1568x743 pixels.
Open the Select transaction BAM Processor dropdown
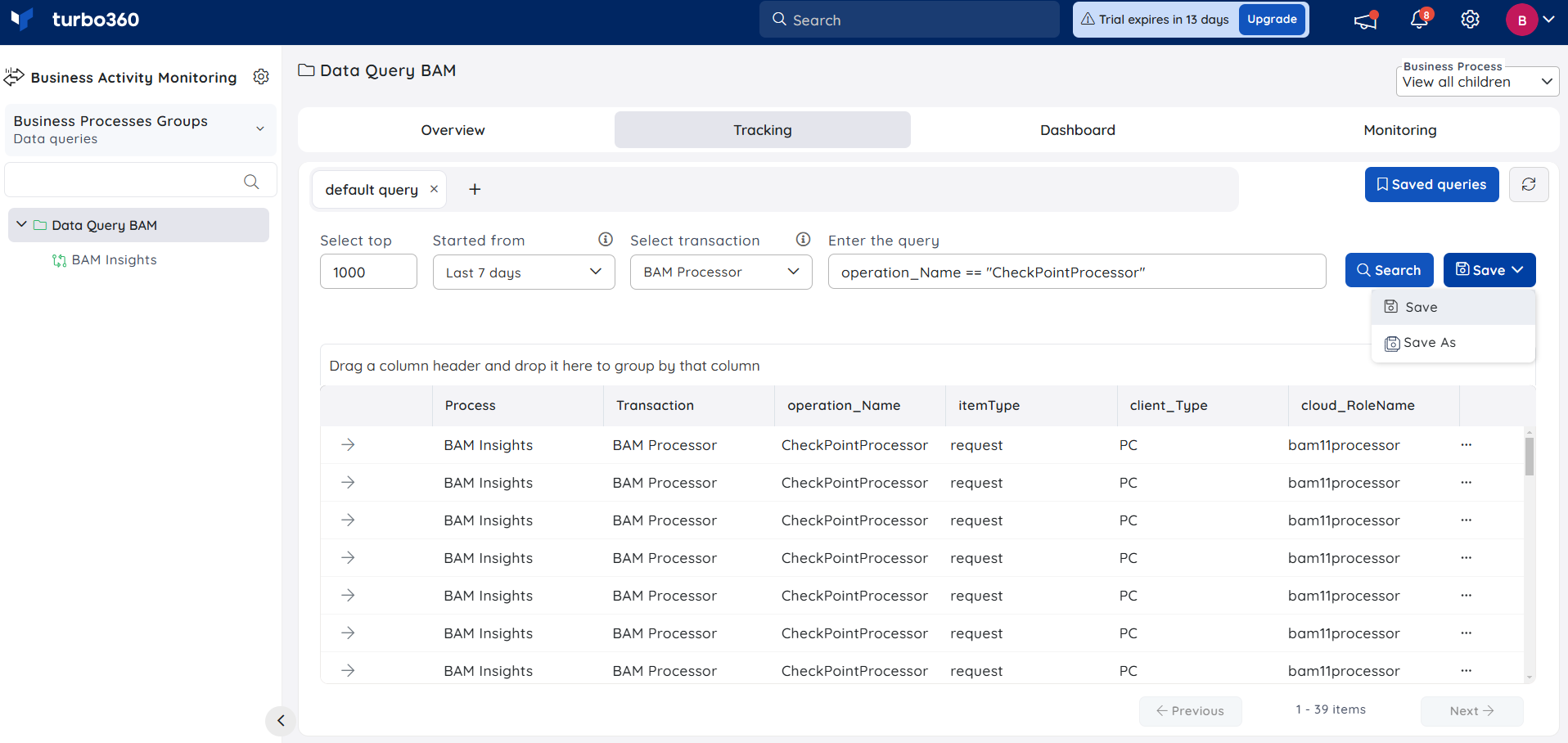tap(721, 272)
